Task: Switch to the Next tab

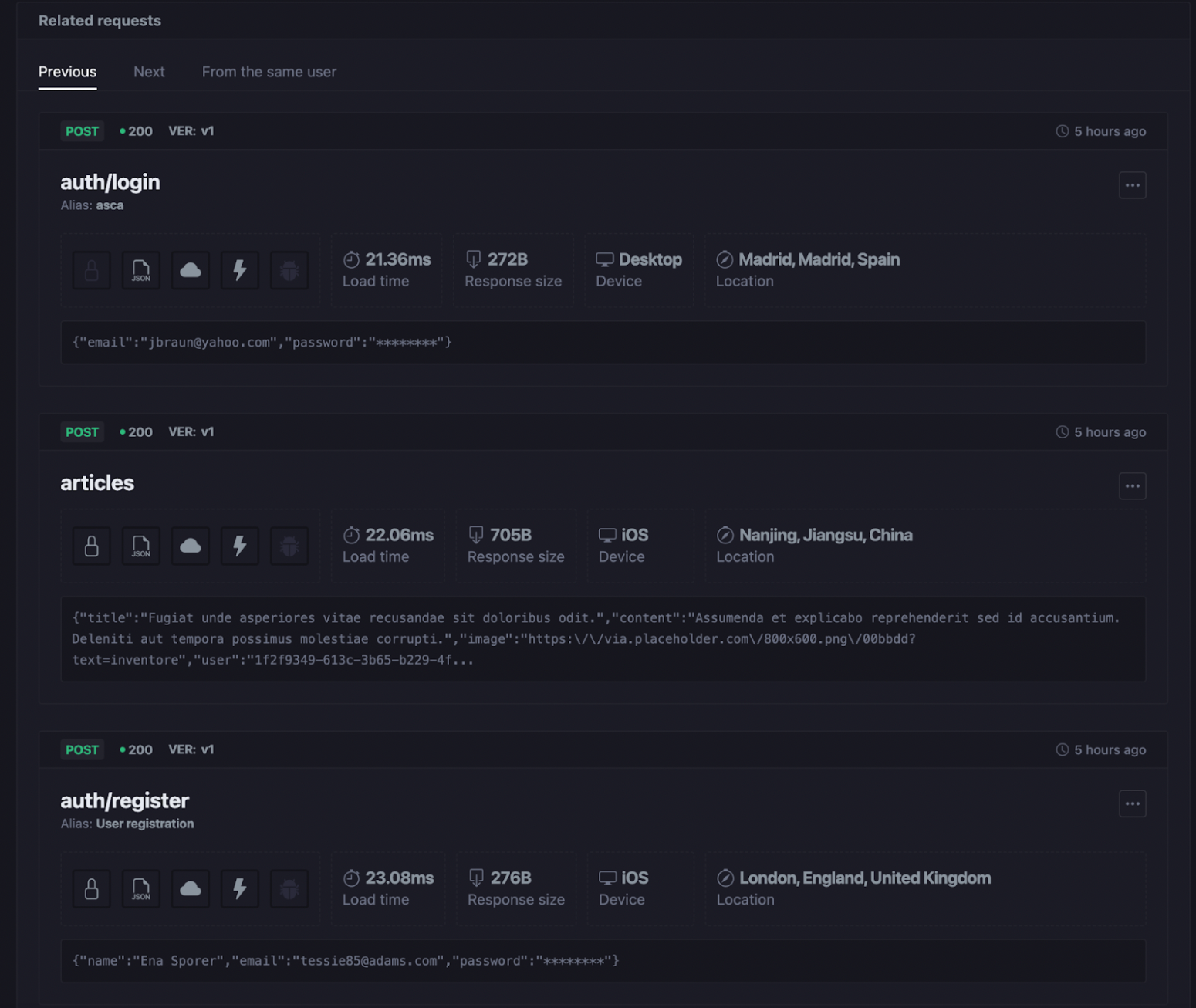Action: [x=149, y=72]
